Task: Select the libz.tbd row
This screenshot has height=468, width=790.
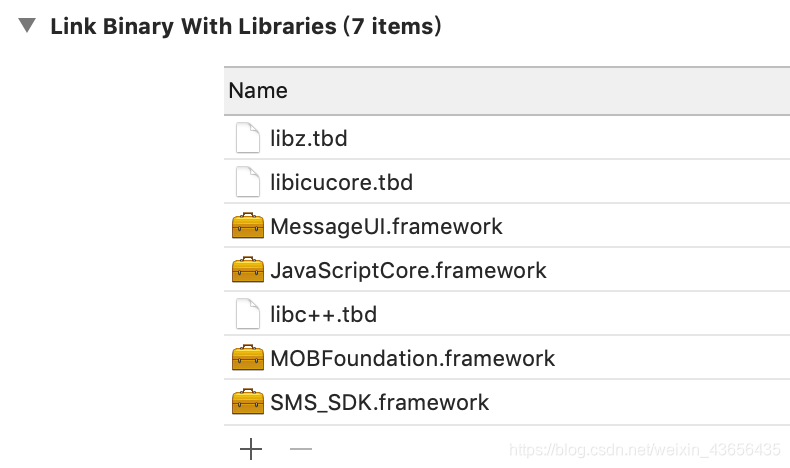Action: tap(507, 138)
